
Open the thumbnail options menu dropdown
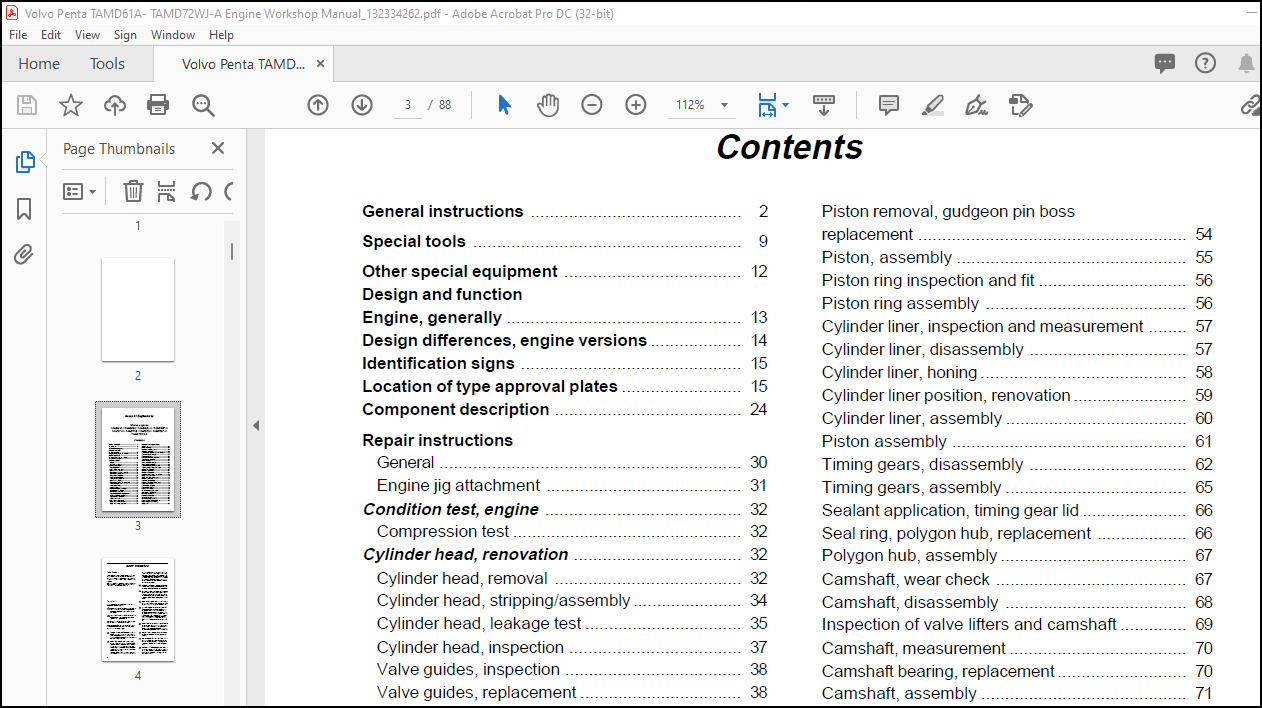[x=80, y=191]
